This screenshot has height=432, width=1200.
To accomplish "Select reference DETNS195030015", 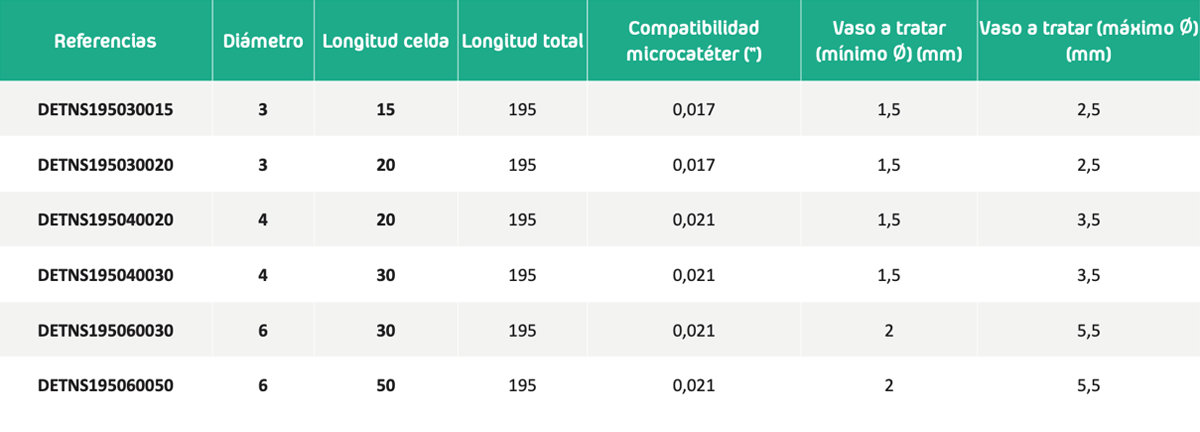I will coord(106,110).
